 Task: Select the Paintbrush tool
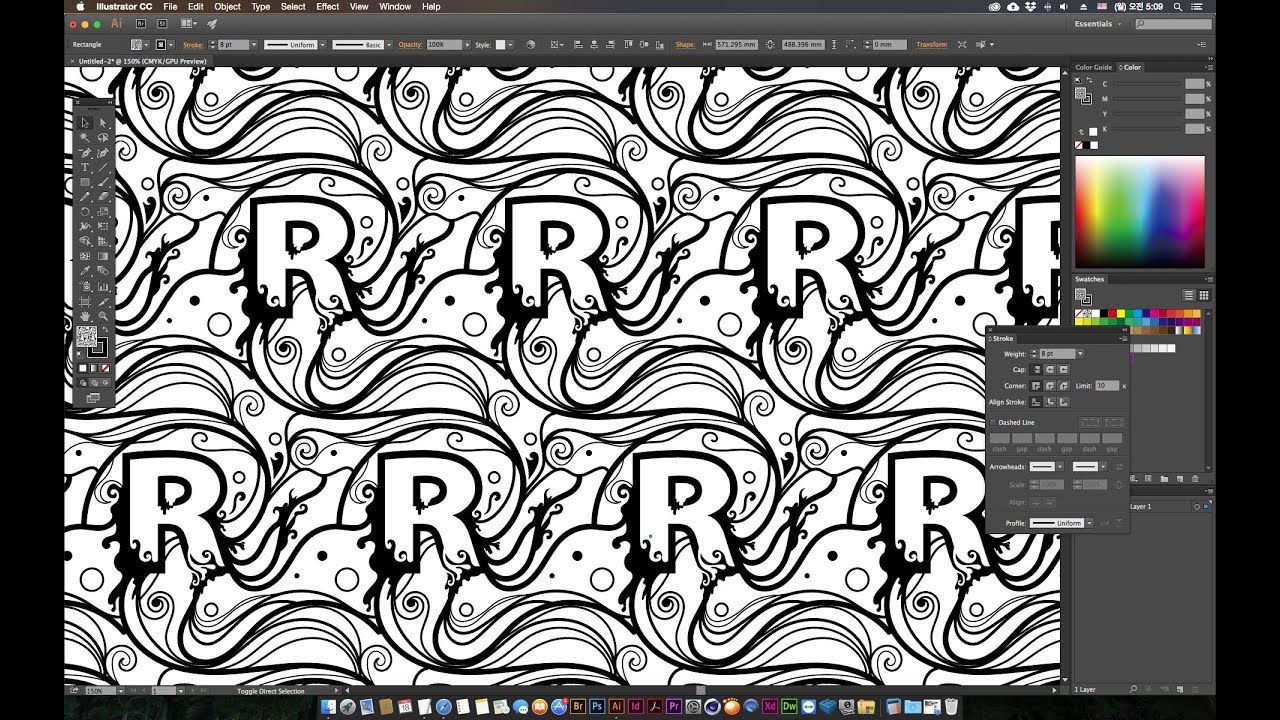tap(103, 183)
